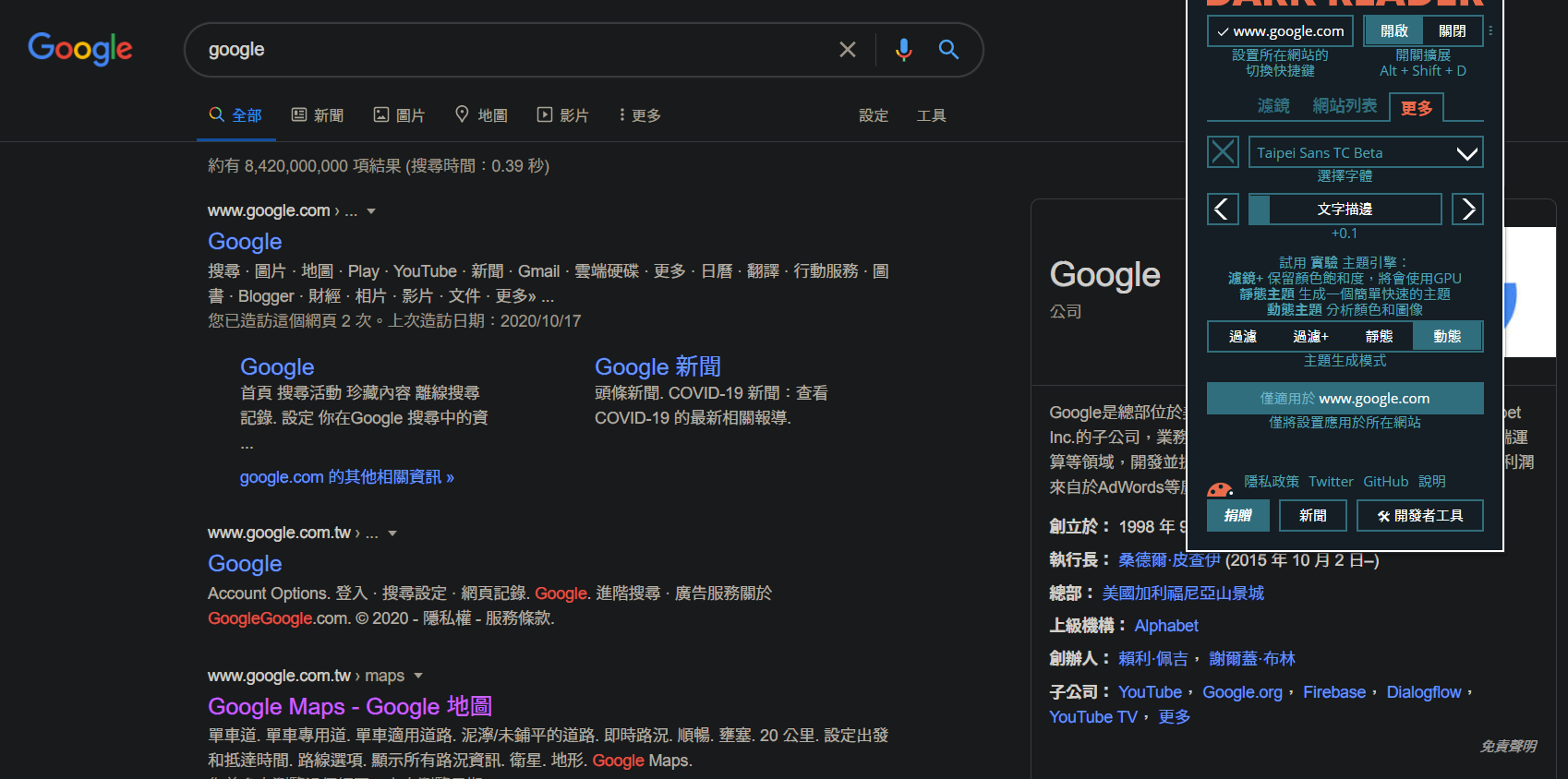Open the Taipei Sans TC Beta font dropdown
This screenshot has height=779, width=1568.
[x=1366, y=152]
